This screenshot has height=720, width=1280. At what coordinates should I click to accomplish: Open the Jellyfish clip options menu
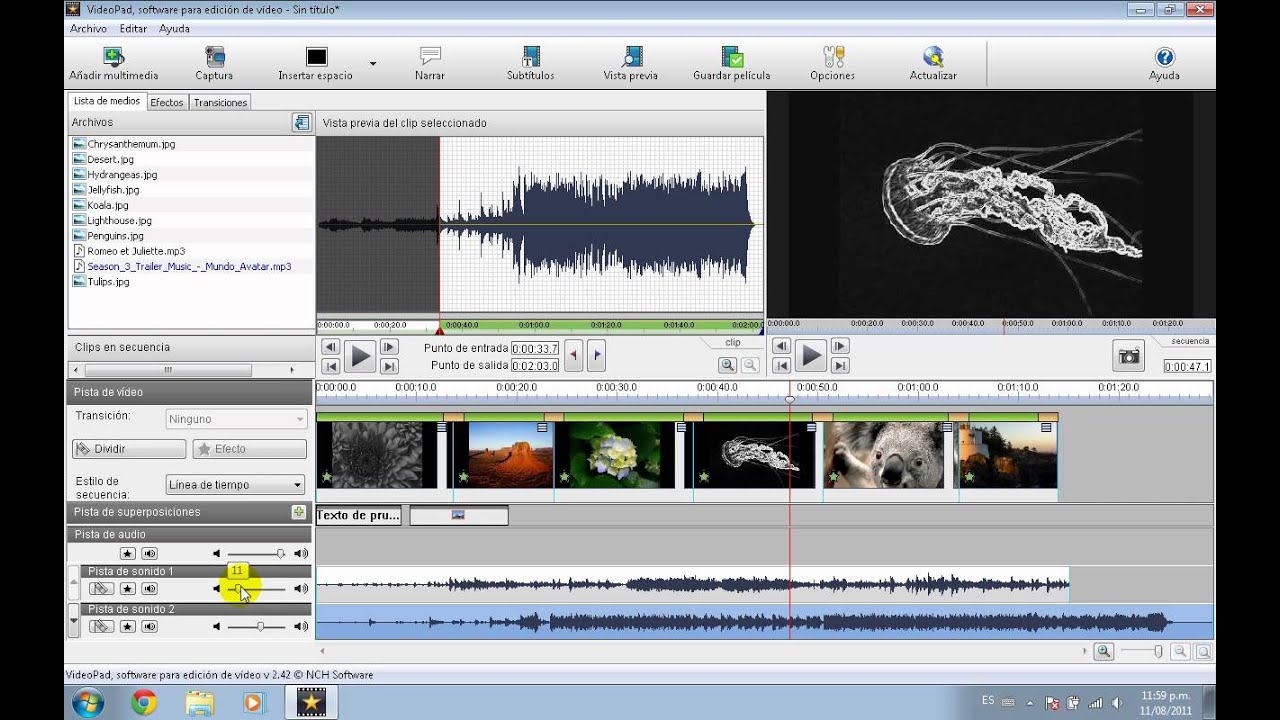tap(811, 427)
